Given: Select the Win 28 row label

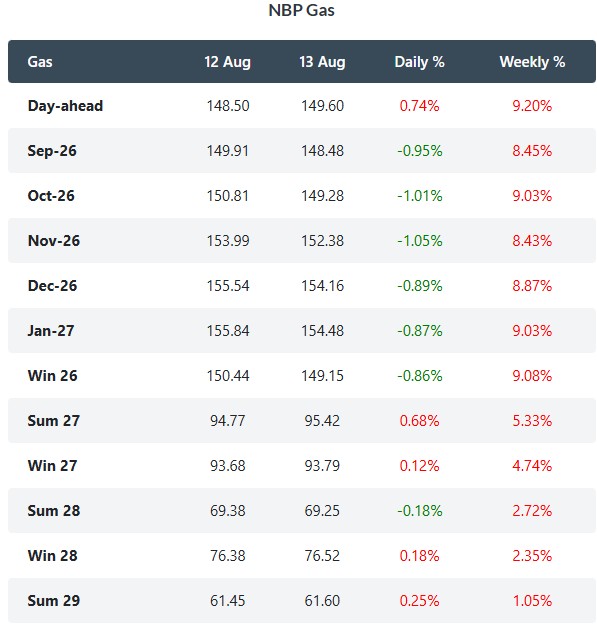Looking at the screenshot, I should 52,556.
